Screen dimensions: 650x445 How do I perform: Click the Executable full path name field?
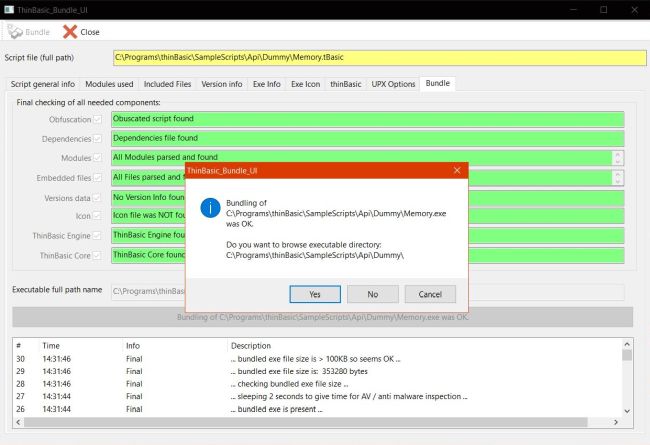(x=367, y=292)
